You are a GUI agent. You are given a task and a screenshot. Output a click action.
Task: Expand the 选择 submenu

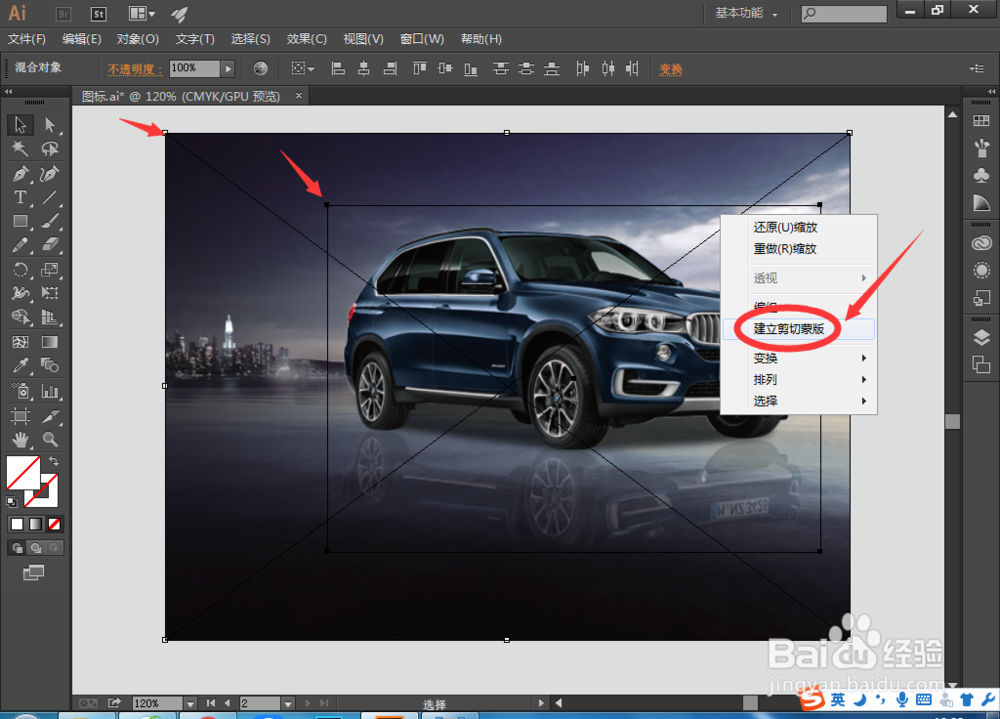click(x=798, y=401)
